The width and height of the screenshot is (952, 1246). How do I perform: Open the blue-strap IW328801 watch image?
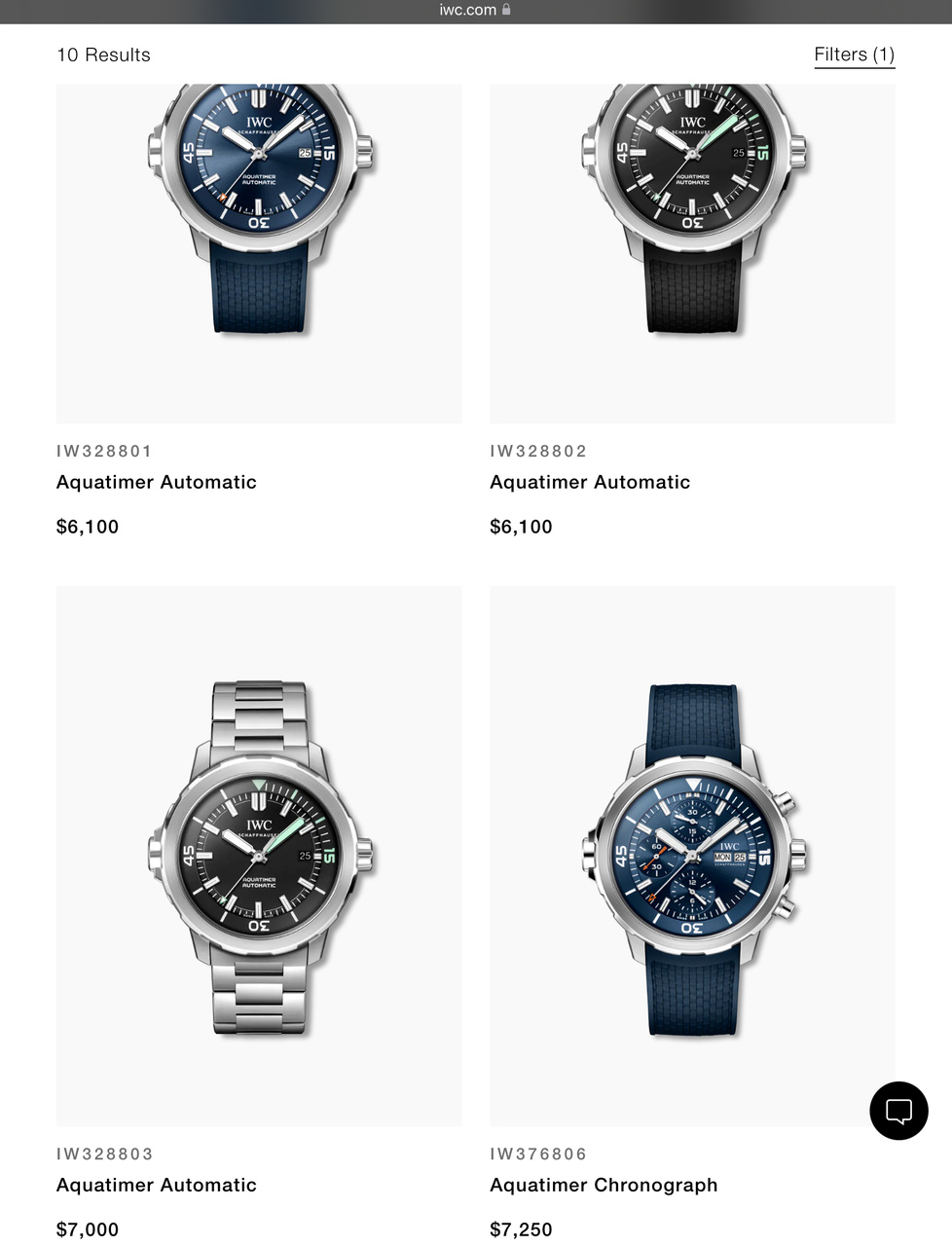tap(259, 253)
